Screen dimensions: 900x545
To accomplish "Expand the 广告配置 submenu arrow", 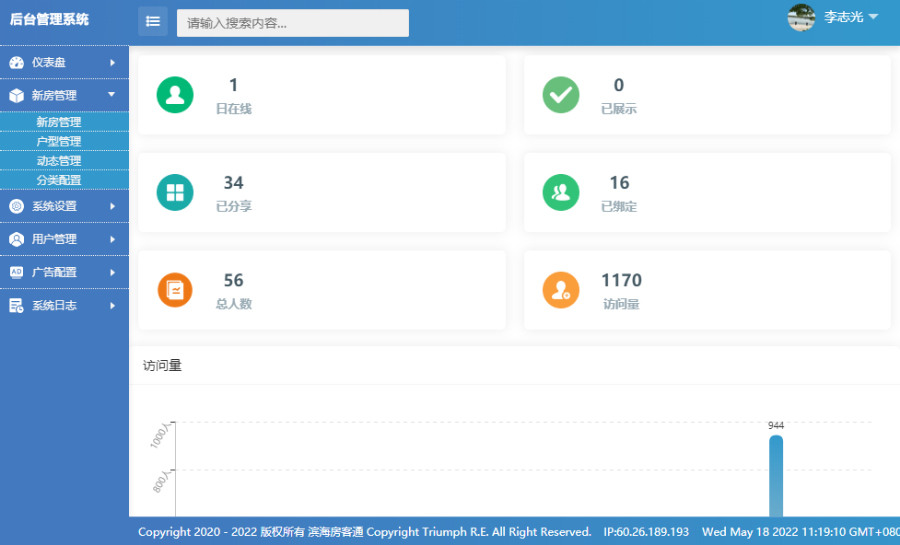I will 112,272.
